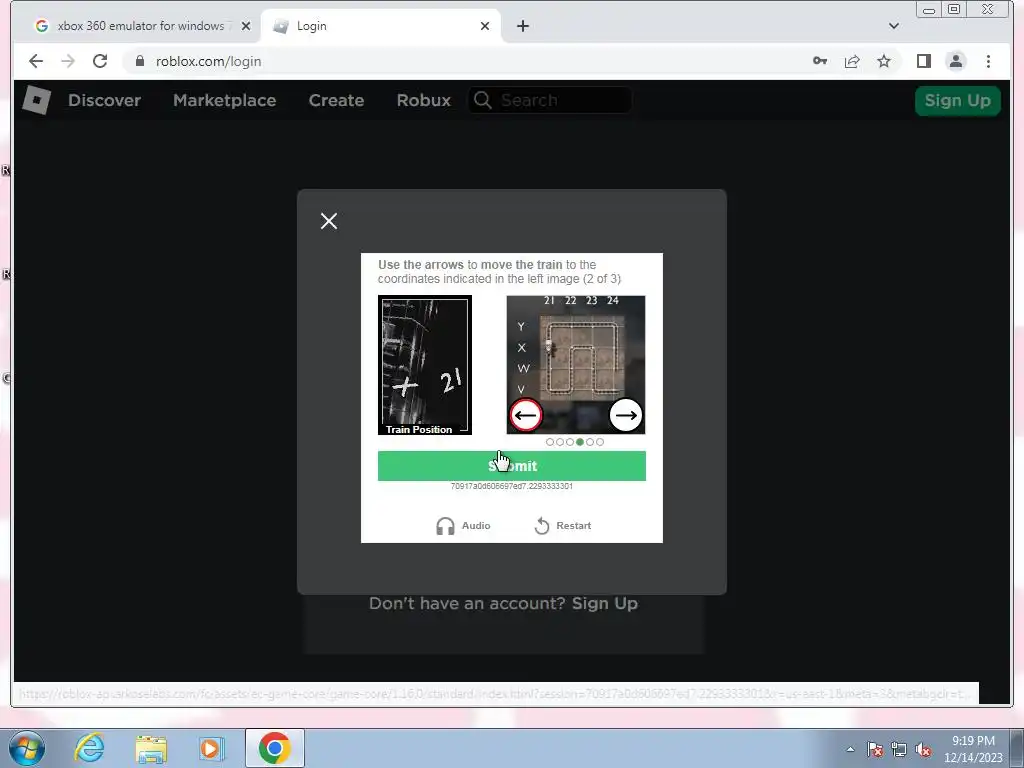Open the Roblox logo home link
Viewport: 1024px width, 768px height.
coord(37,101)
